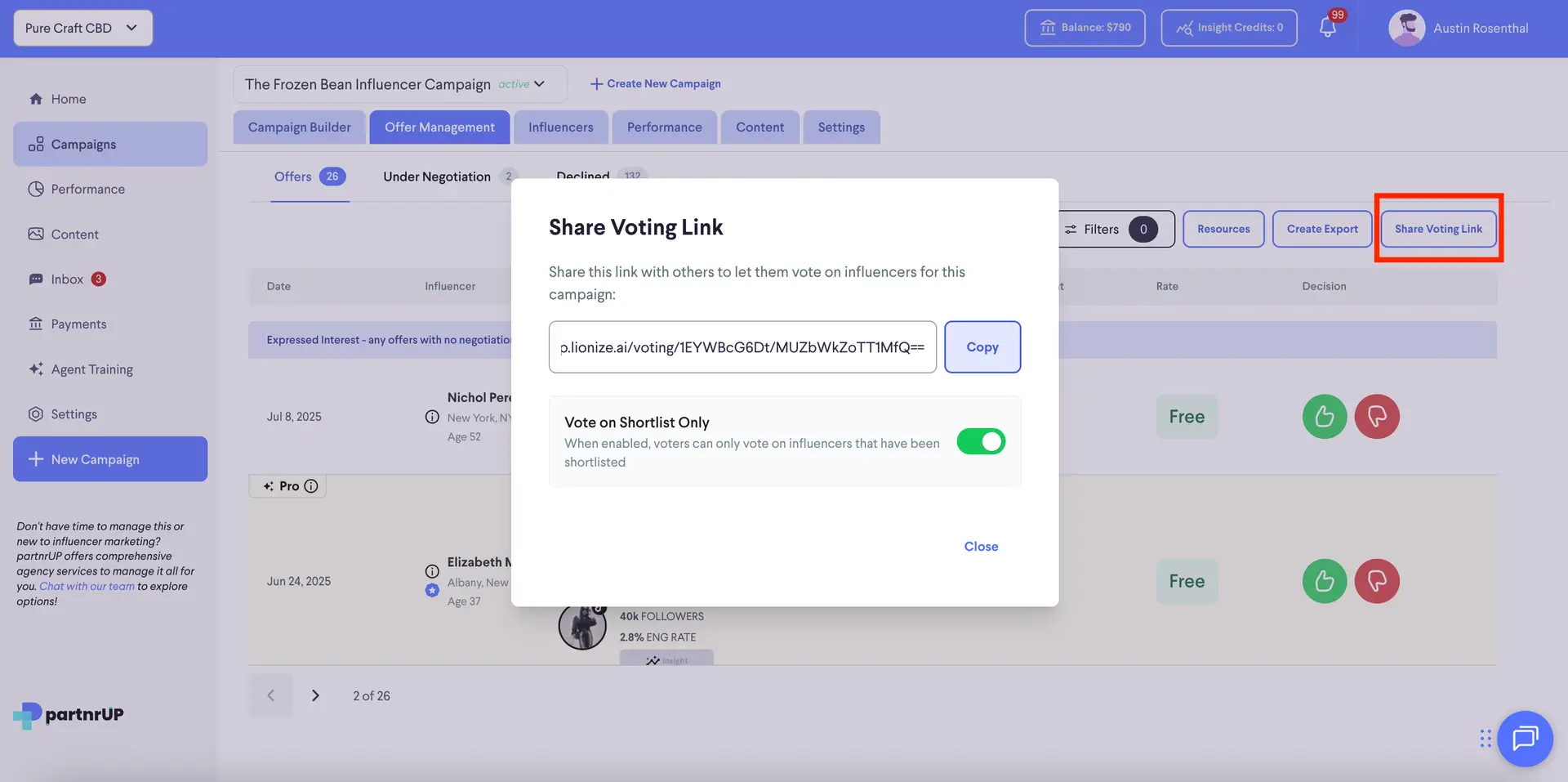Viewport: 1568px width, 782px height.
Task: Open the Agent Training section
Action: [91, 369]
